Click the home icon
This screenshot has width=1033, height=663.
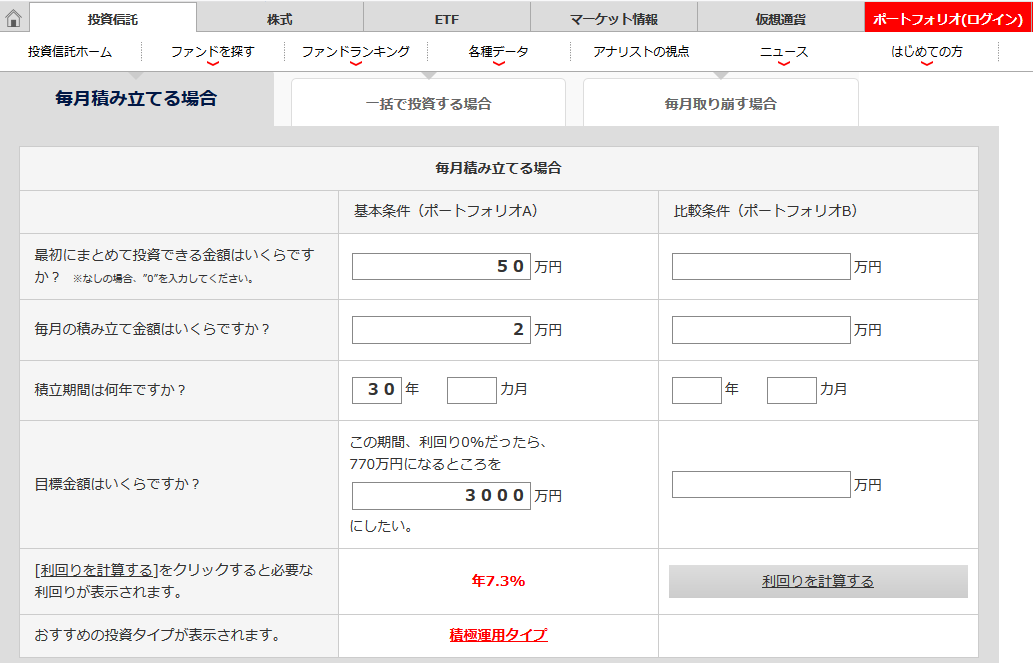(14, 18)
